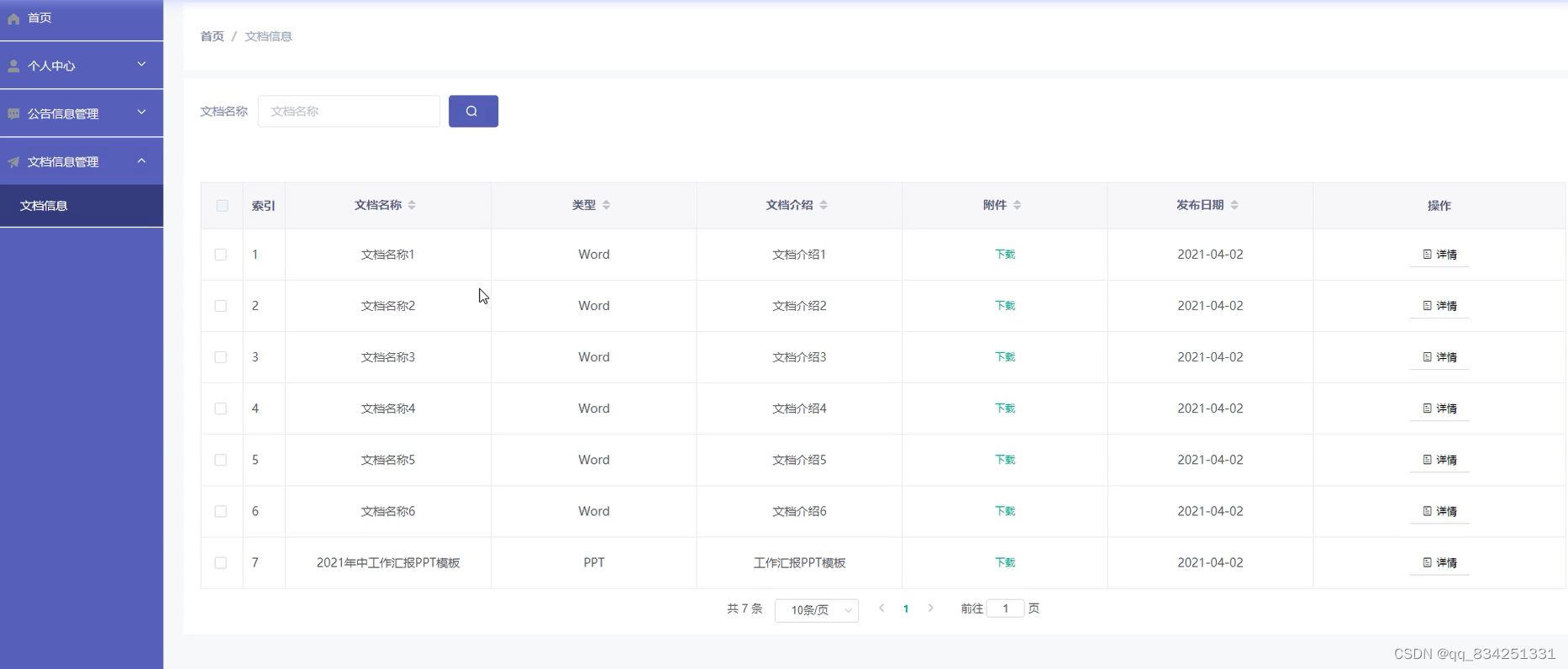This screenshot has width=1568, height=669.
Task: Check the row 1 checkbox
Action: [x=220, y=254]
